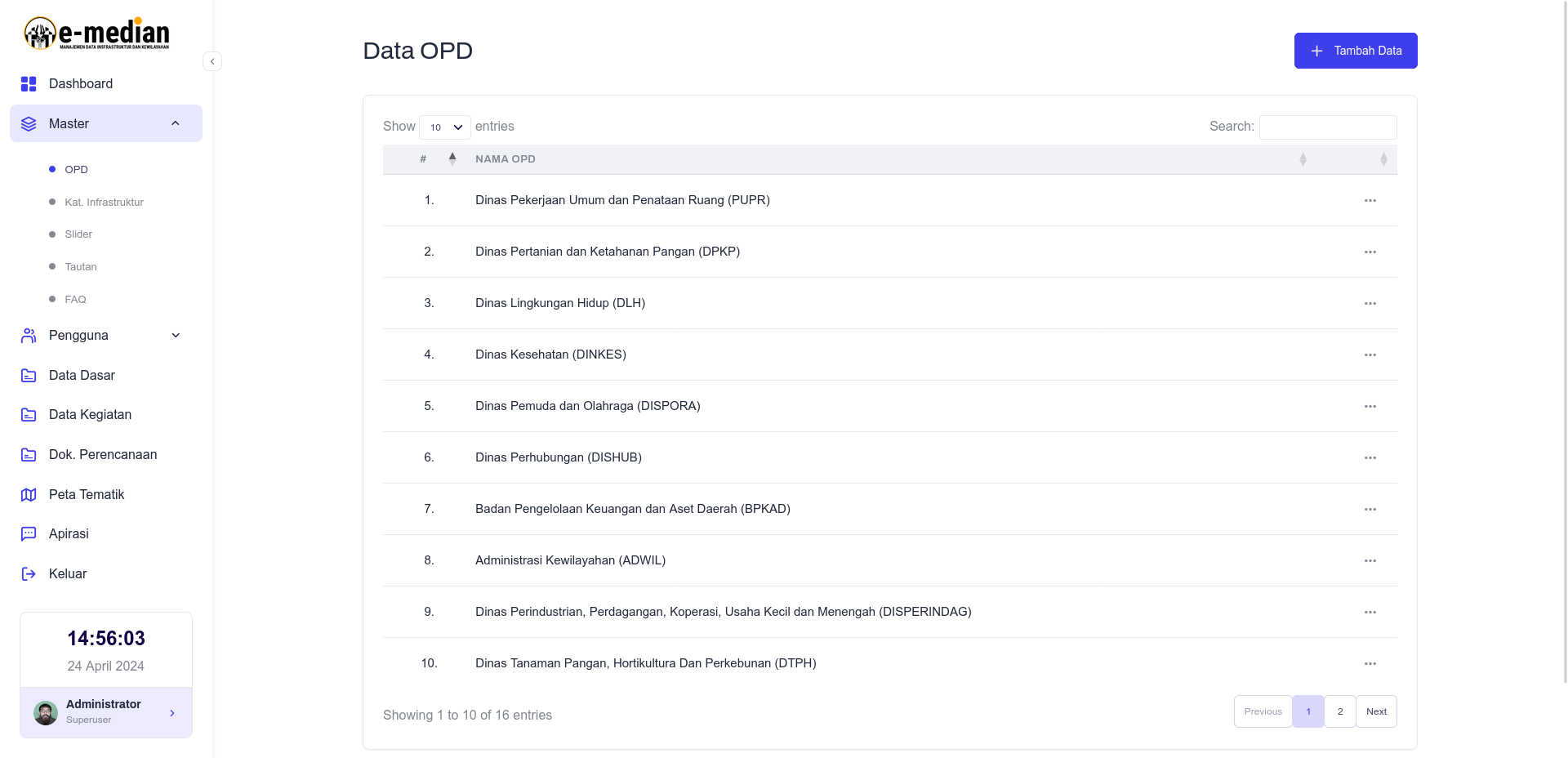Click row text Dinas Kesehatan (DINKES)
1568x758 pixels.
coord(550,354)
